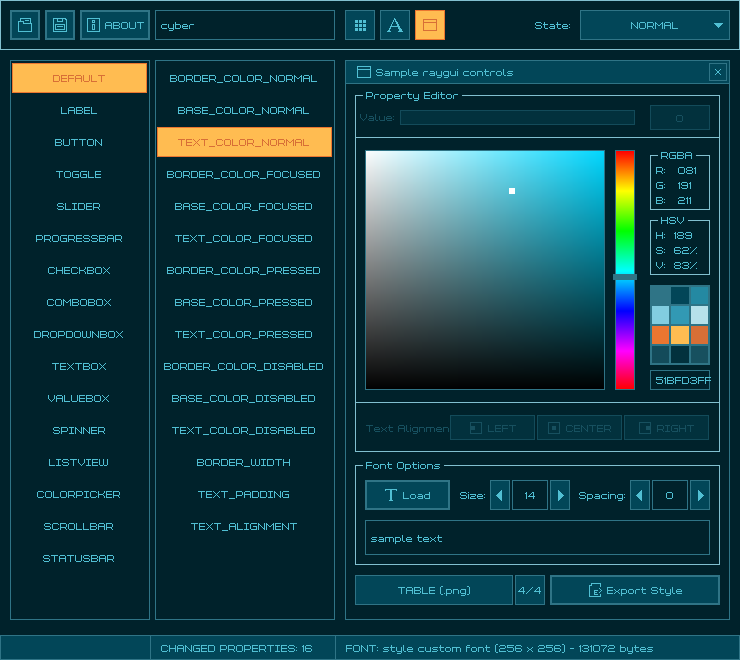
Task: Click the rainbow hue slider bar
Action: click(x=624, y=270)
